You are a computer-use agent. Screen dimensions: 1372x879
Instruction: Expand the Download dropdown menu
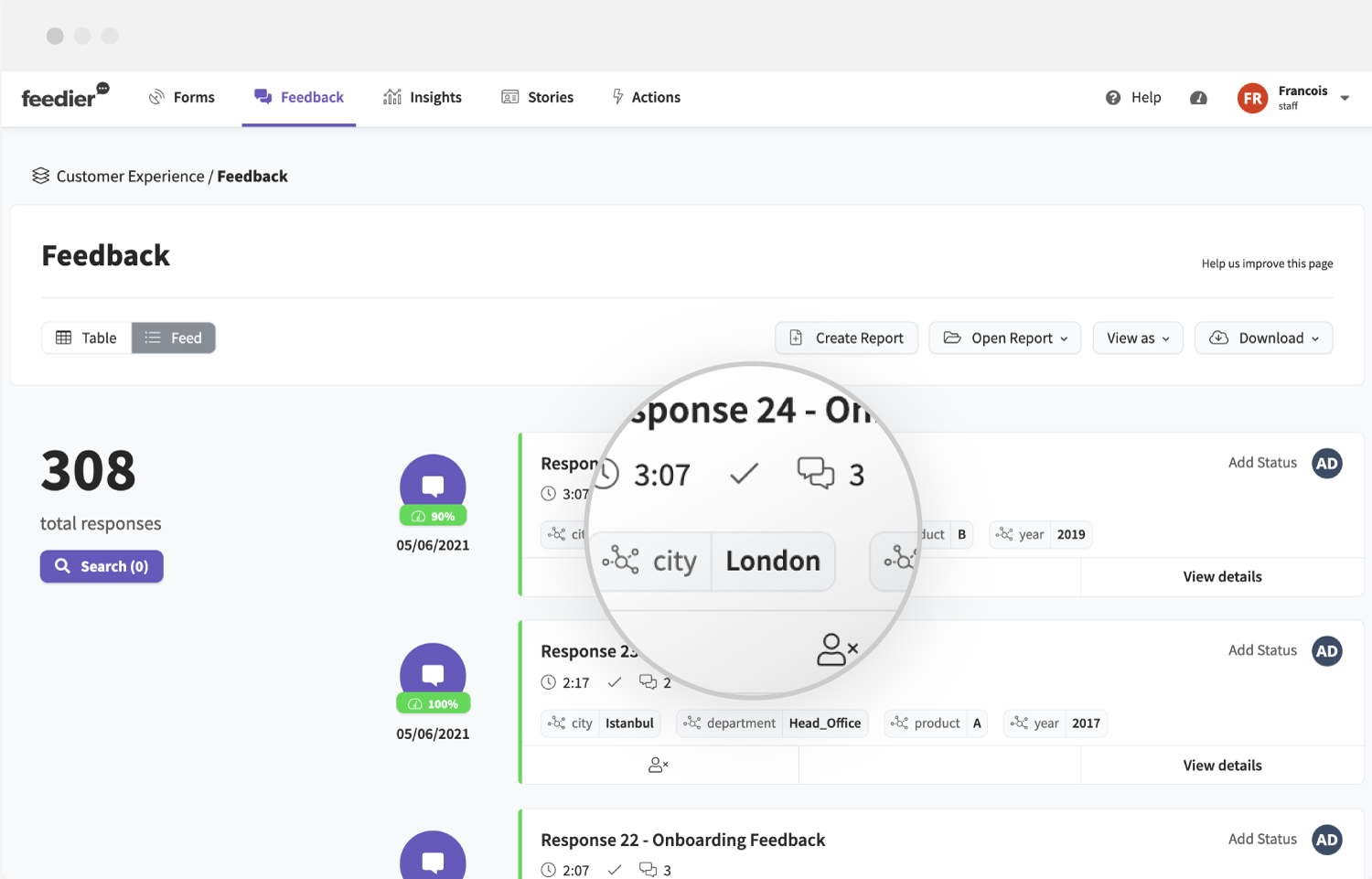[x=1263, y=338]
